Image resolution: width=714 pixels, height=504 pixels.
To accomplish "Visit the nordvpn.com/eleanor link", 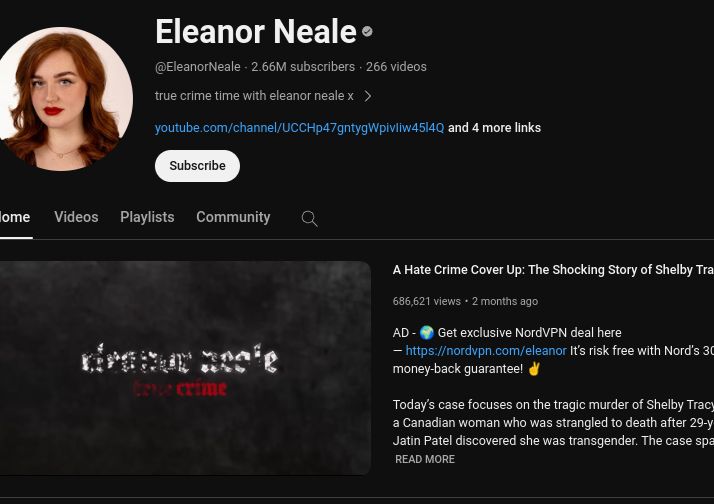I will 486,351.
